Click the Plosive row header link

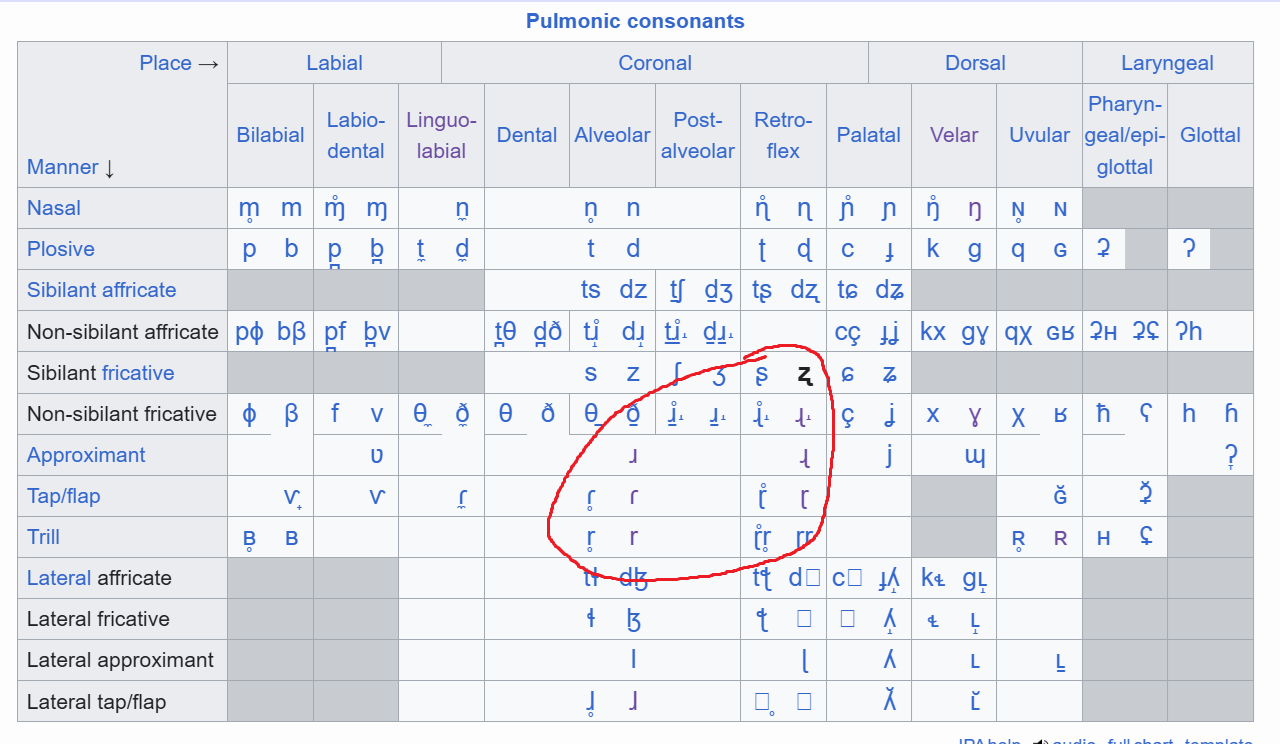[61, 249]
